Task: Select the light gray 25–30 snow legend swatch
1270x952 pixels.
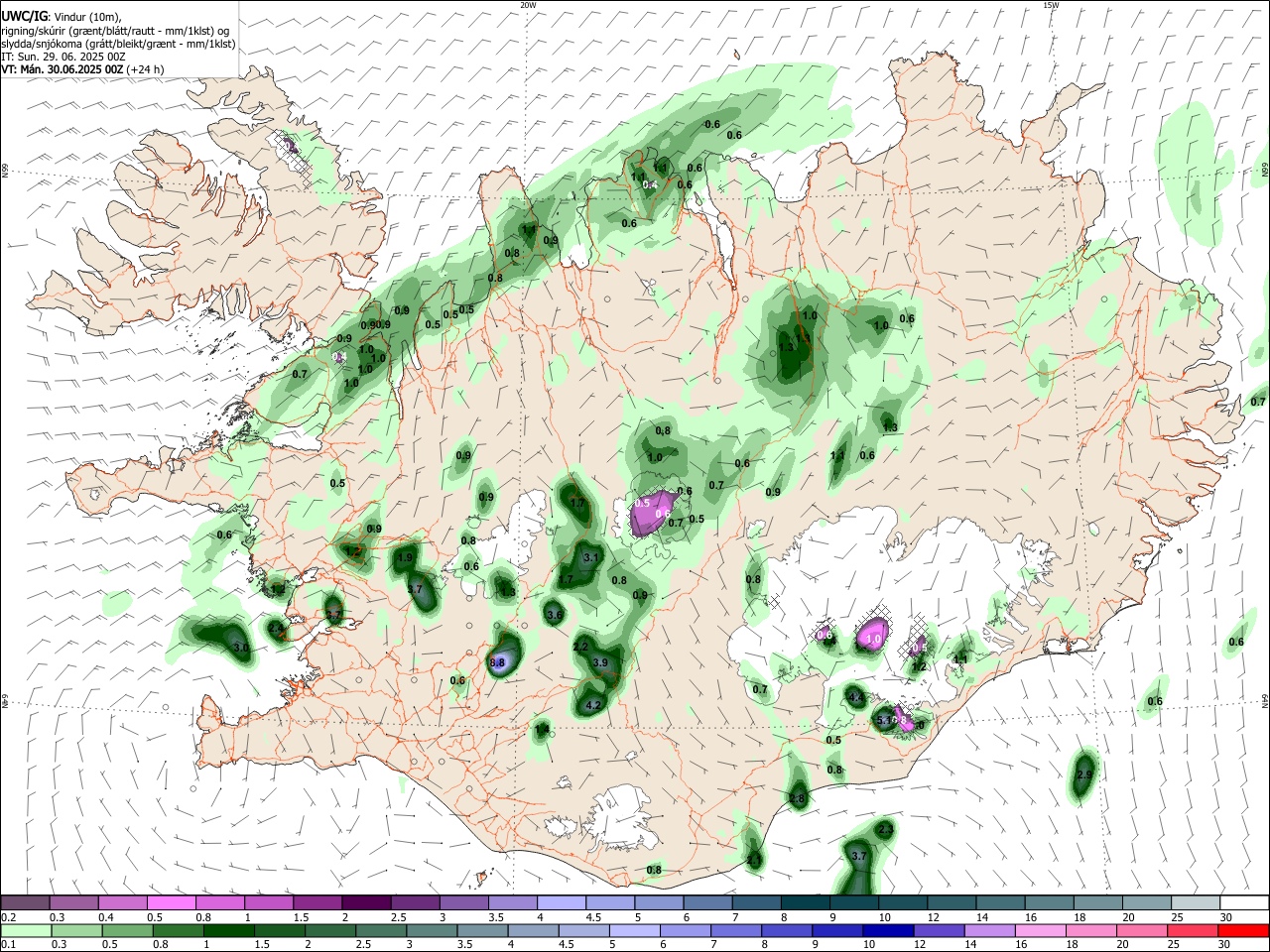Action: [x=1196, y=902]
